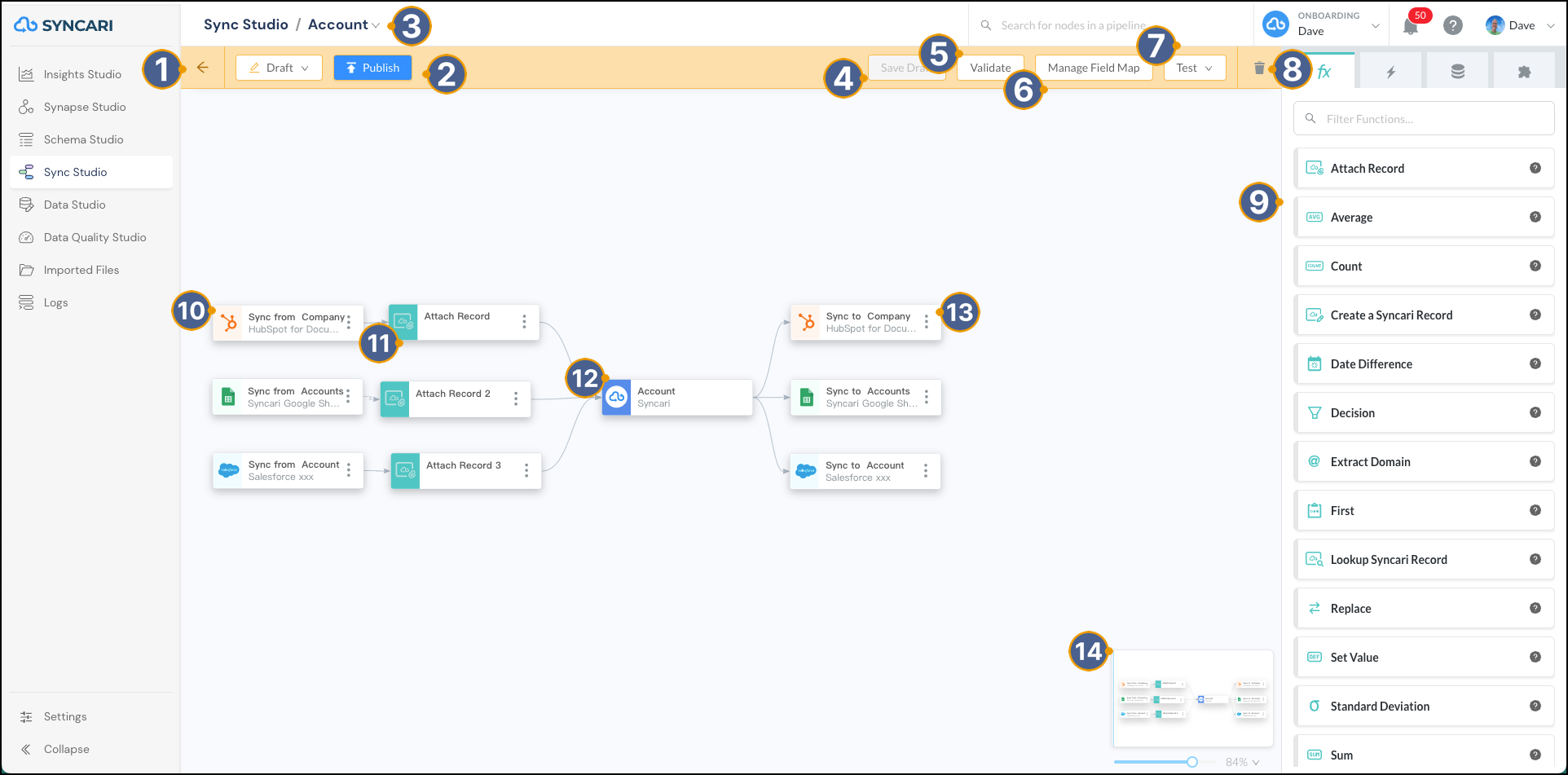Image resolution: width=1568 pixels, height=775 pixels.
Task: Open menu of Sync to Company node
Action: [927, 321]
